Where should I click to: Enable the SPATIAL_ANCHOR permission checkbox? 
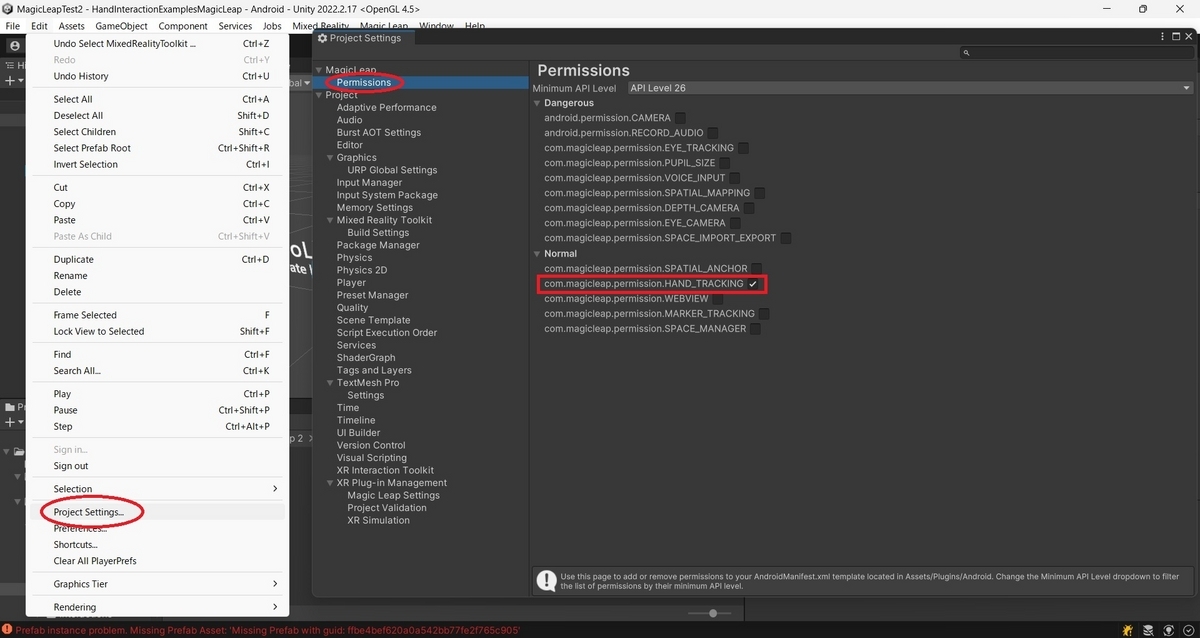[757, 269]
